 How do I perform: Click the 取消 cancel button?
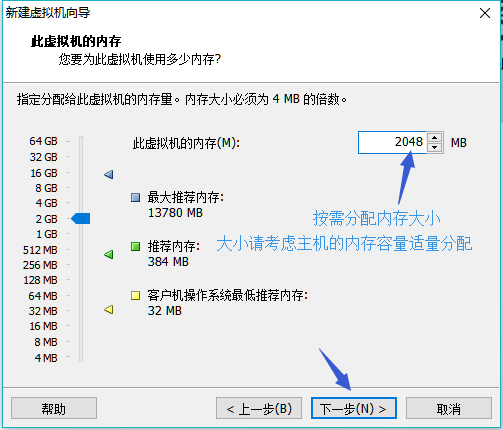coord(449,408)
